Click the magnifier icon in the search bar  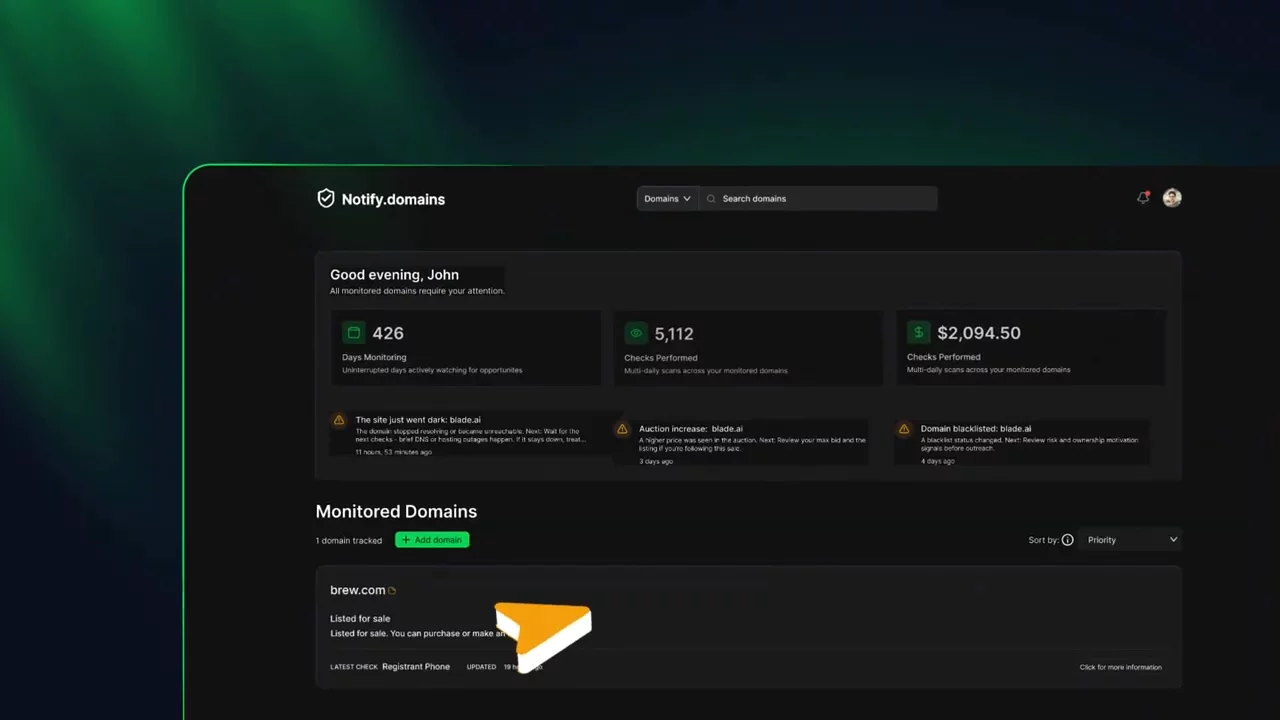click(x=711, y=199)
